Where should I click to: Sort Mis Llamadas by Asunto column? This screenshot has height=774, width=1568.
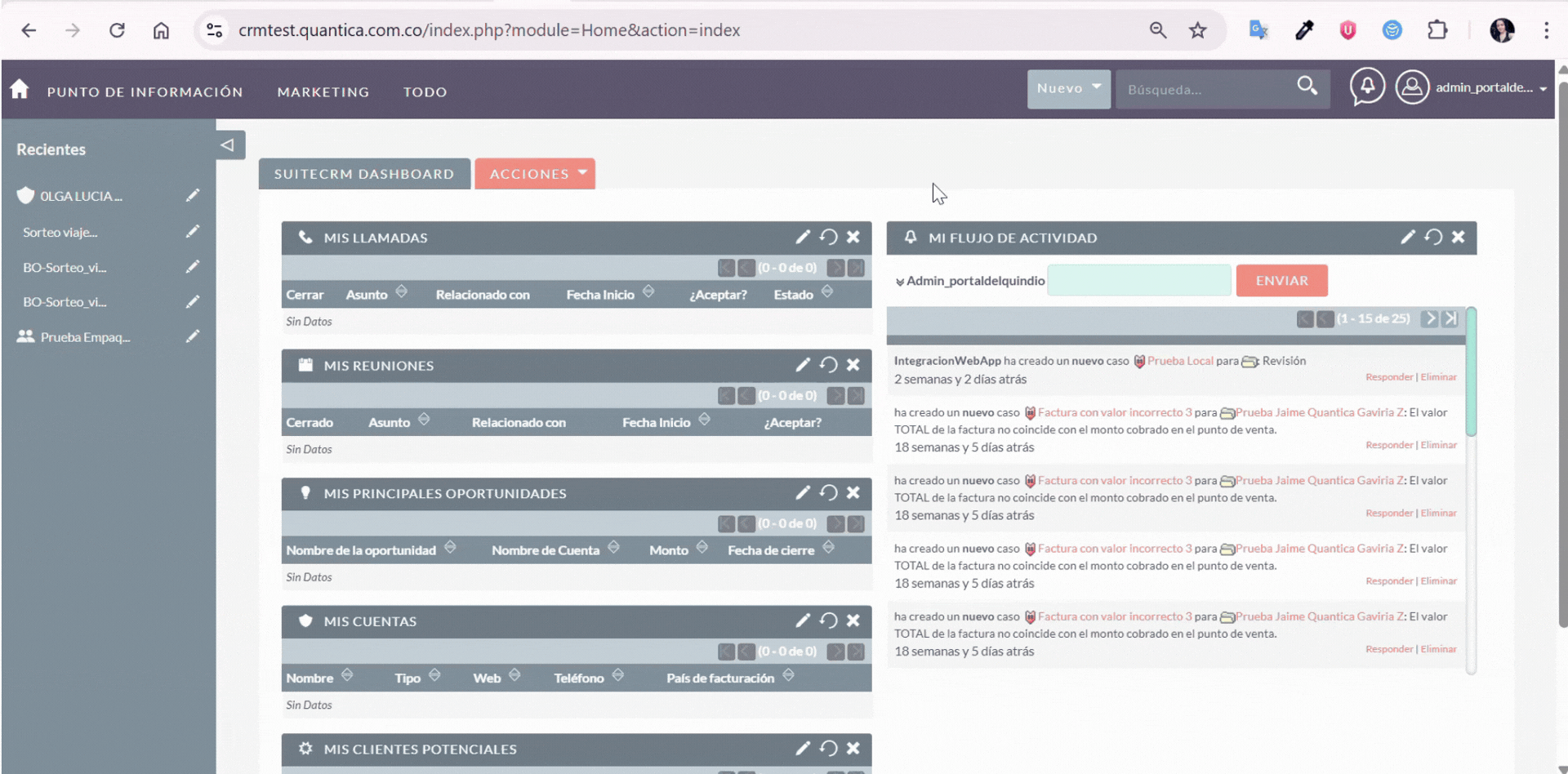tap(367, 295)
